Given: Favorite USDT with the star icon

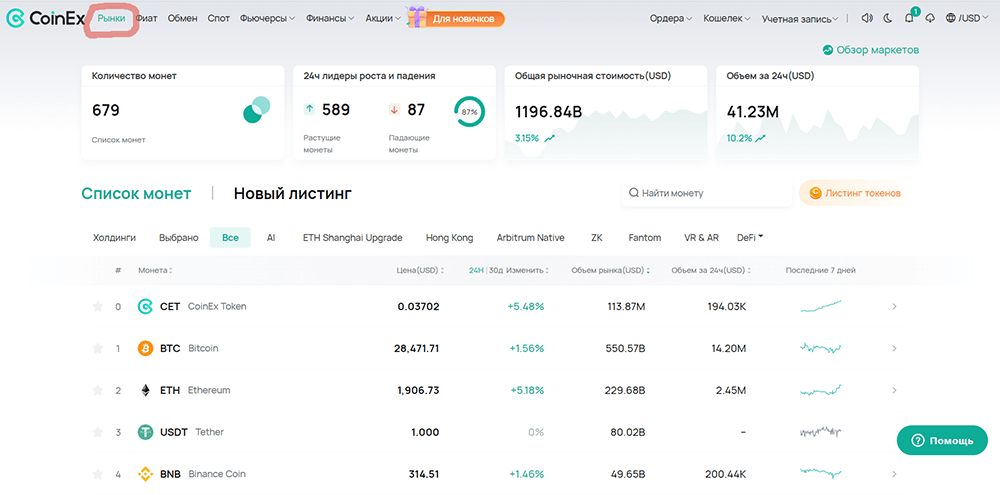Looking at the screenshot, I should coord(98,432).
